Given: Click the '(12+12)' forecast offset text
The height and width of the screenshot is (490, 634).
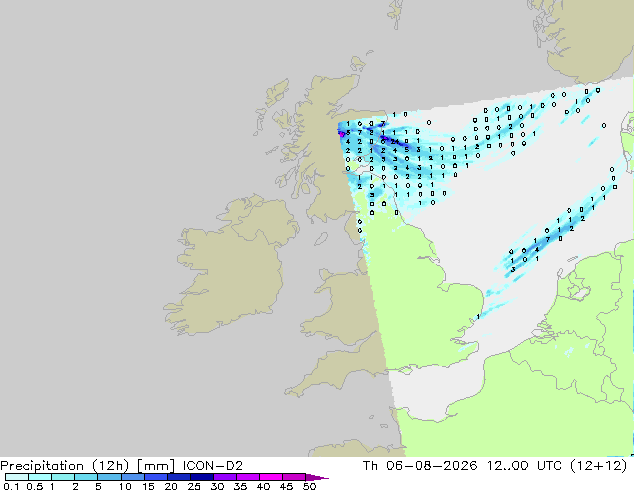Looking at the screenshot, I should point(598,466).
